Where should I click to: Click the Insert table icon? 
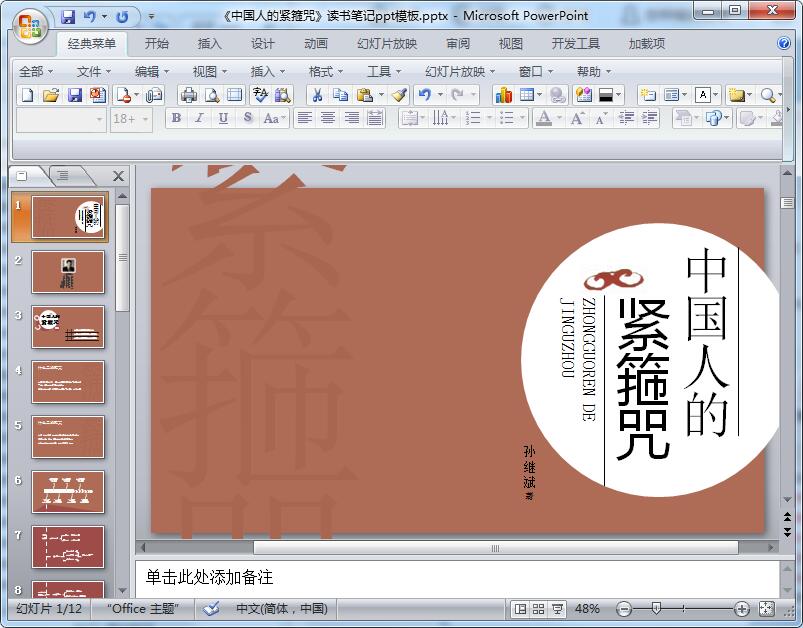coord(527,95)
